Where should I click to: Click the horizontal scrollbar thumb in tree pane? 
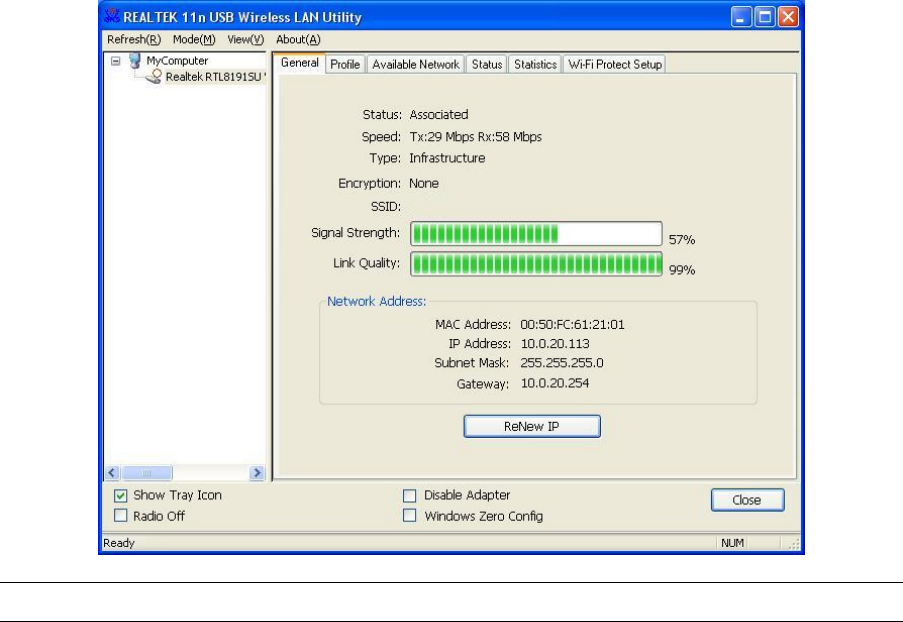pyautogui.click(x=147, y=473)
